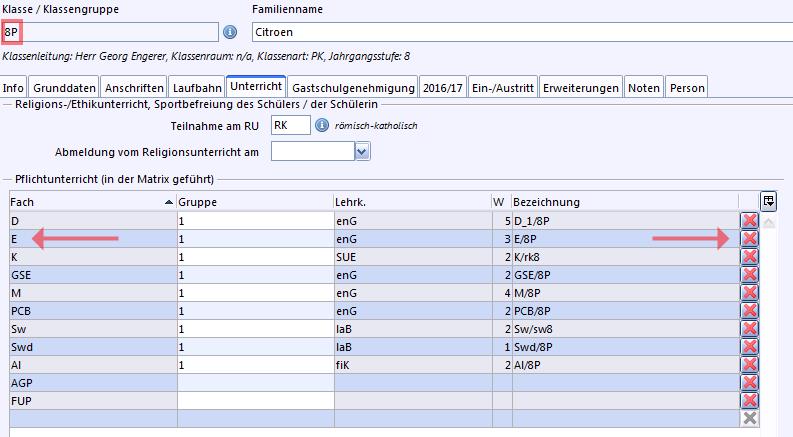Open the Laufbahn tab
793x437 pixels.
197,88
